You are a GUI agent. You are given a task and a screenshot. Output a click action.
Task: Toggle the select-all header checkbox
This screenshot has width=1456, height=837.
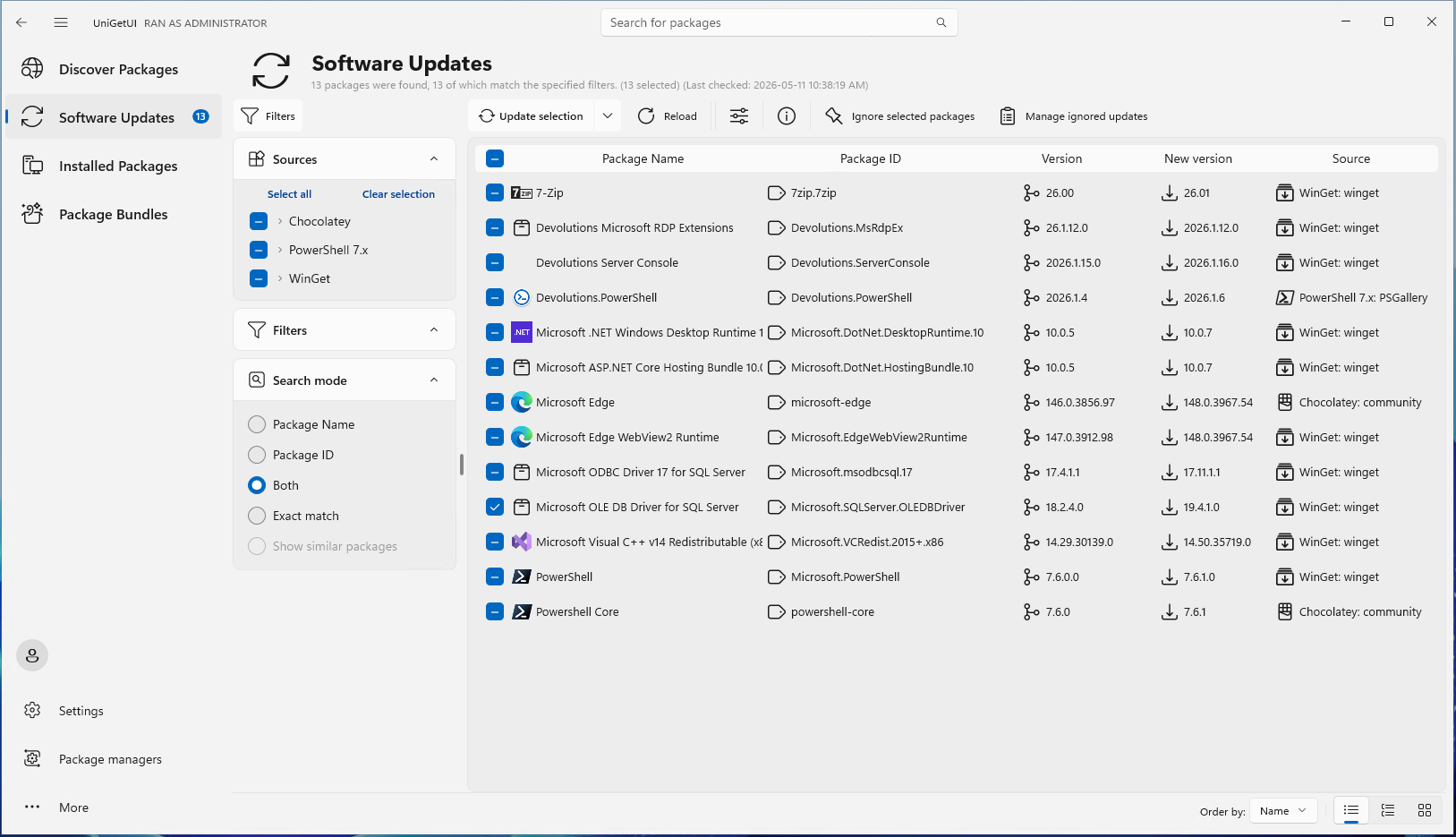tap(495, 158)
